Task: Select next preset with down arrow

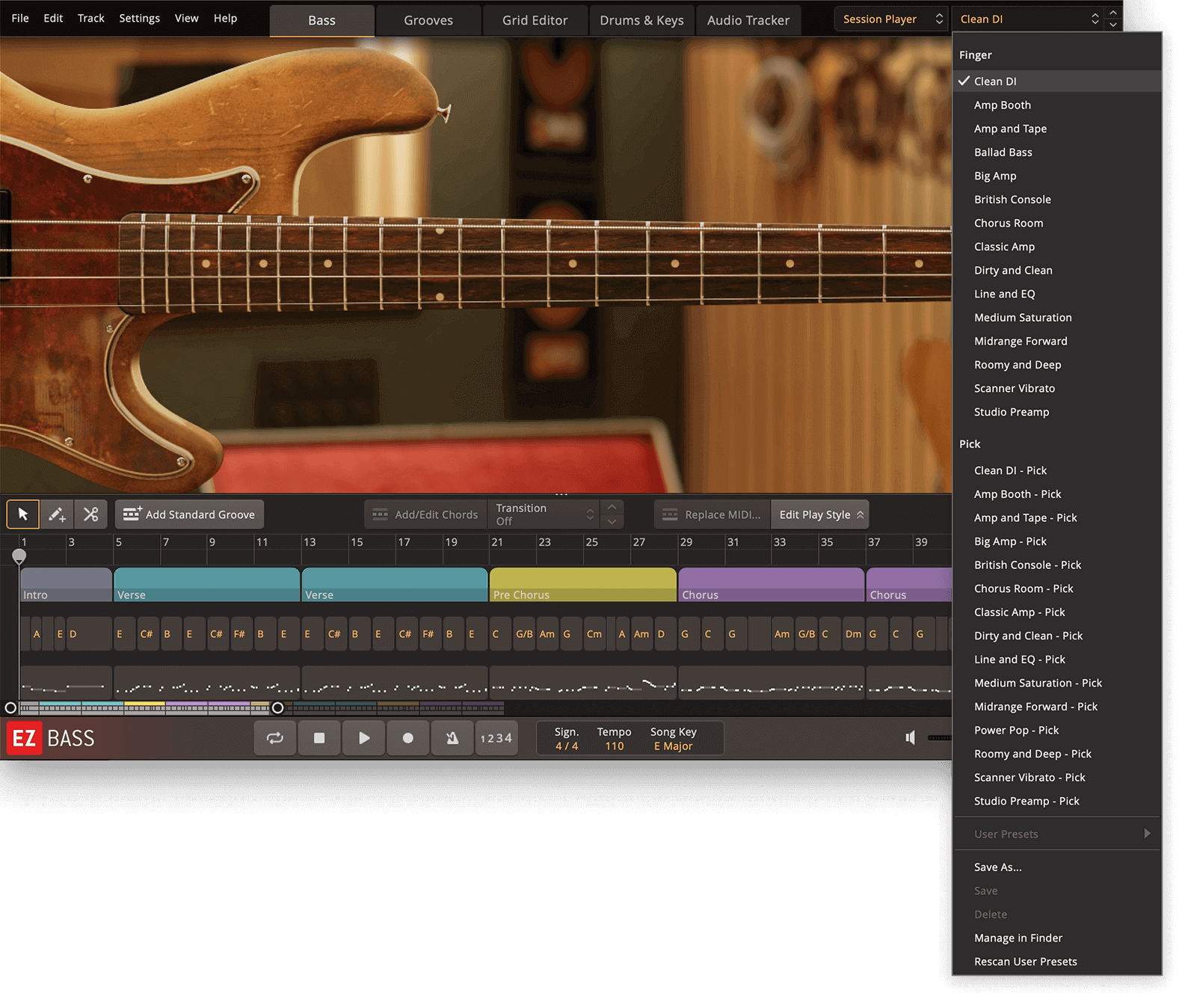Action: (x=1113, y=25)
